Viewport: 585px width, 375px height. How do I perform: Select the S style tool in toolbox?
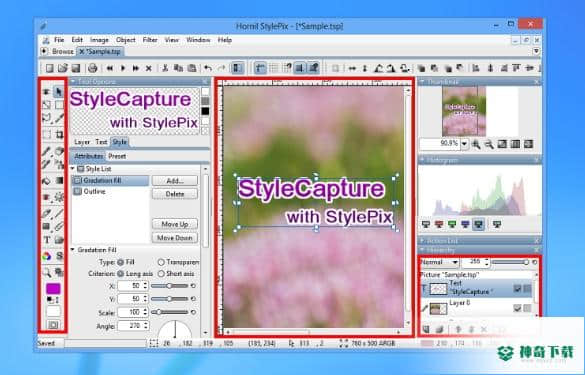click(x=59, y=256)
